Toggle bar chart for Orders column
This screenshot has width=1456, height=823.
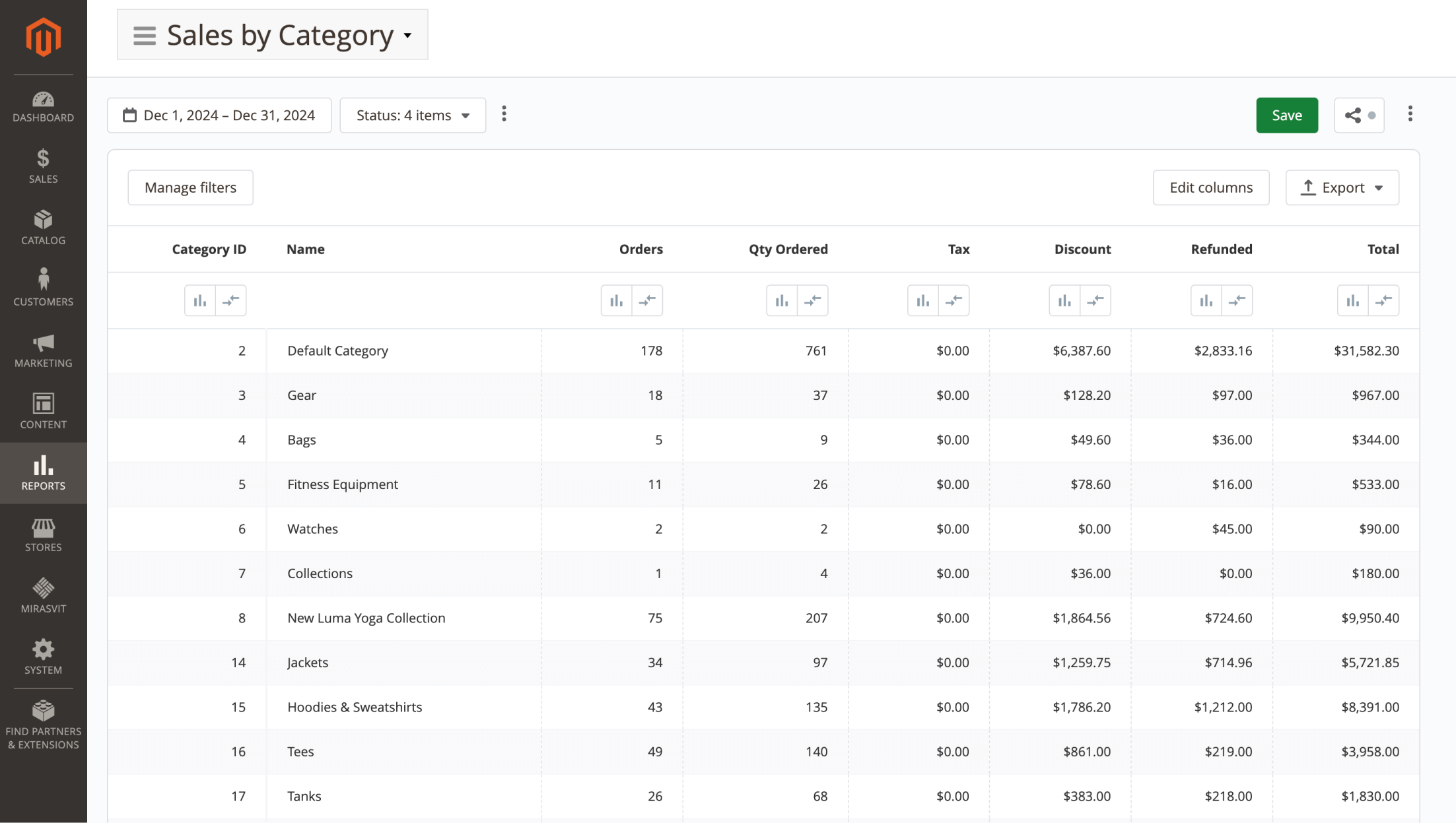click(617, 300)
